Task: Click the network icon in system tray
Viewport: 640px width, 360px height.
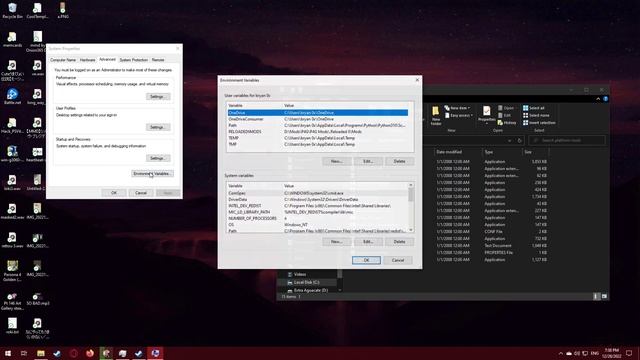Action: 585,353
